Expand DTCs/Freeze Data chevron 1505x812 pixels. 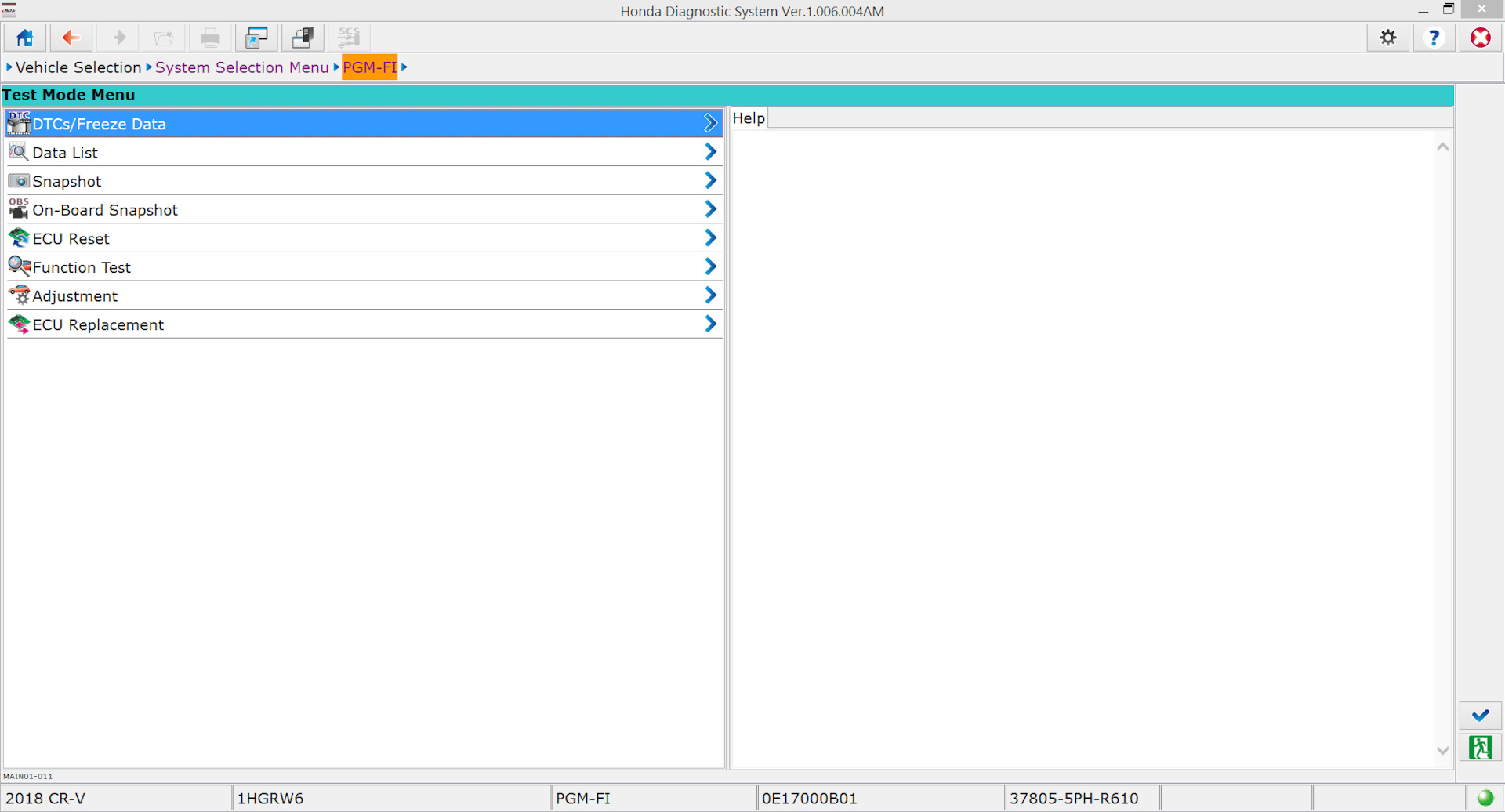pyautogui.click(x=710, y=123)
